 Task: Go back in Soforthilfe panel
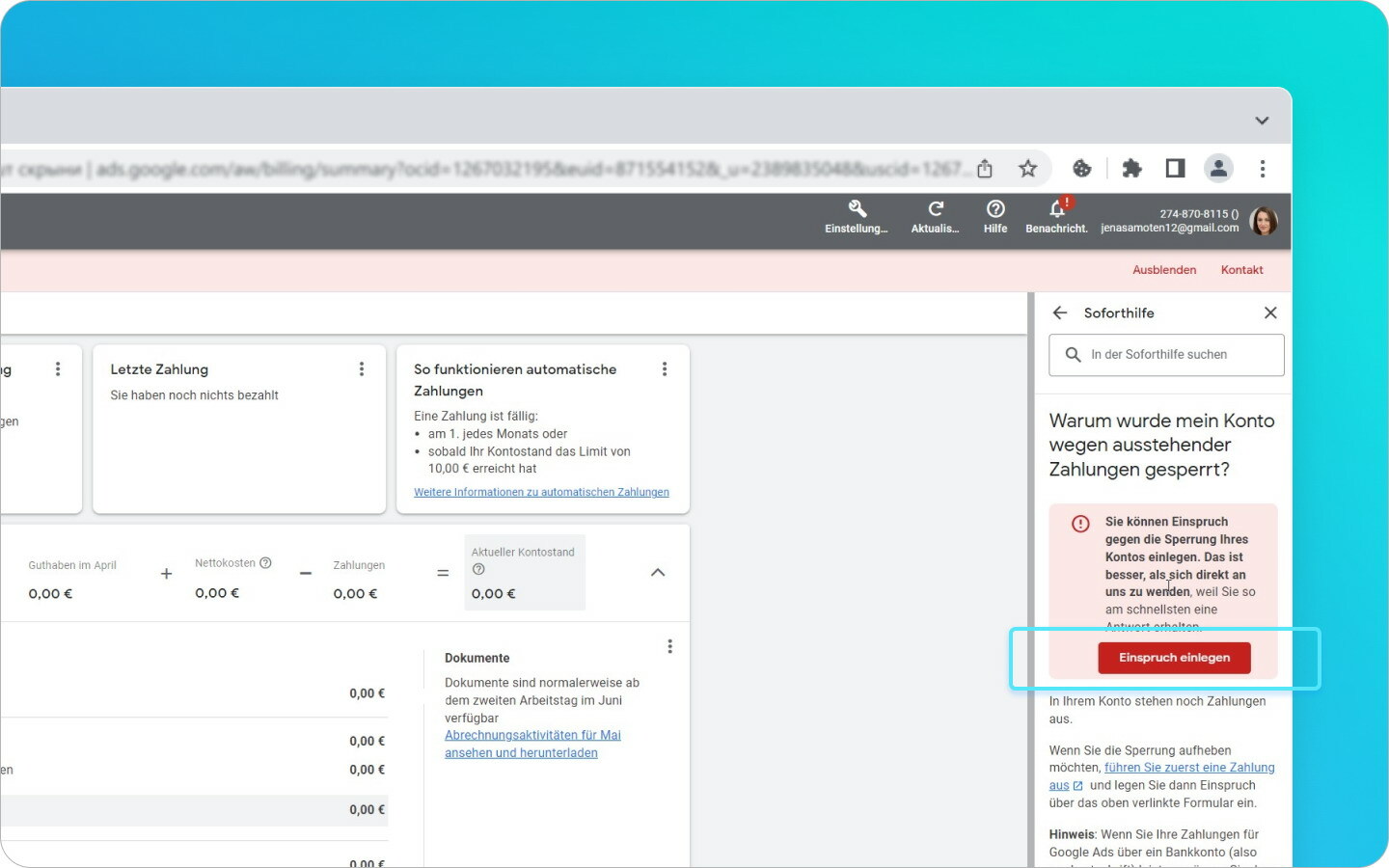pyautogui.click(x=1060, y=312)
